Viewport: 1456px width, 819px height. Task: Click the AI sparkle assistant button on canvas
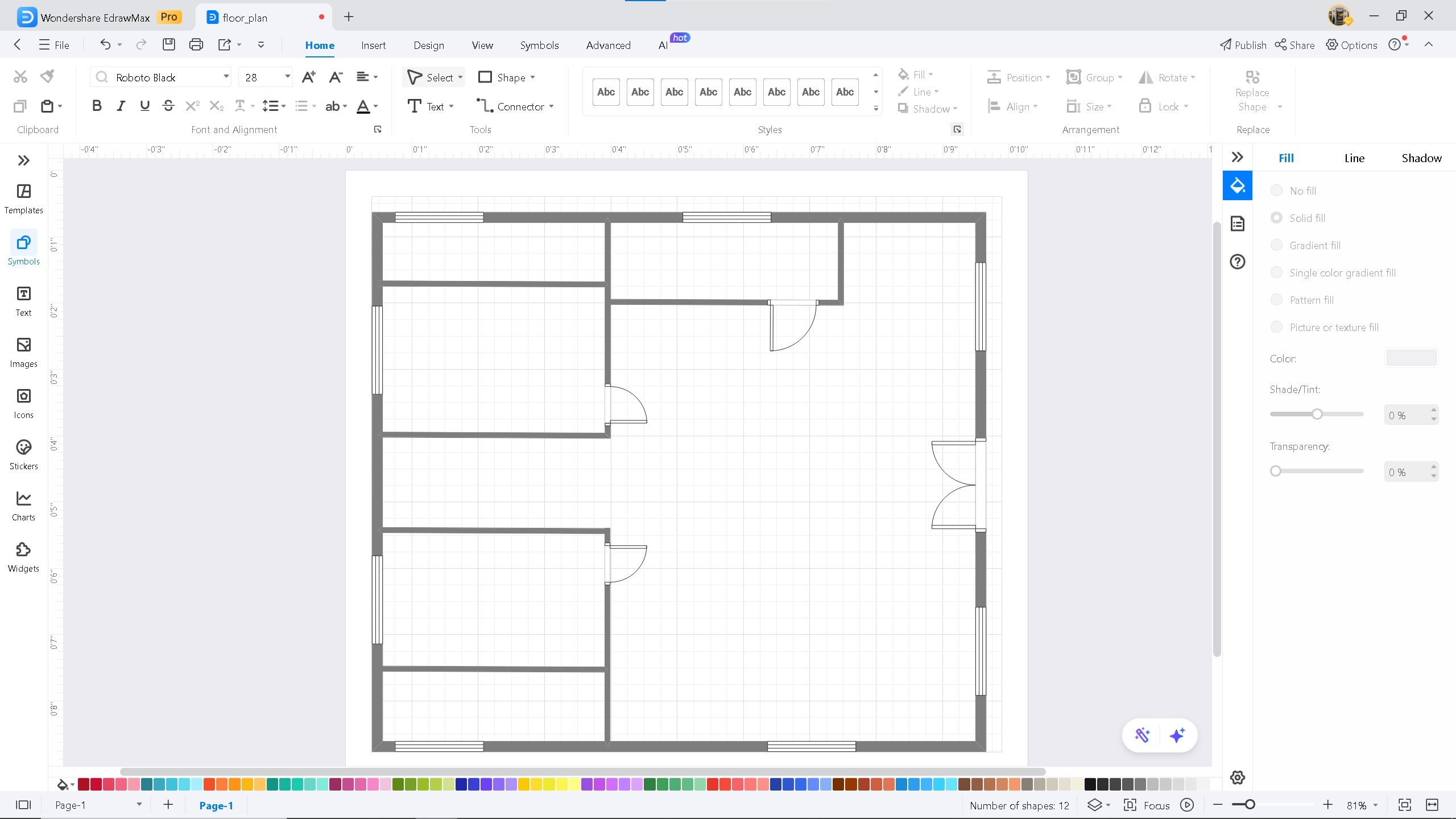pos(1177,735)
